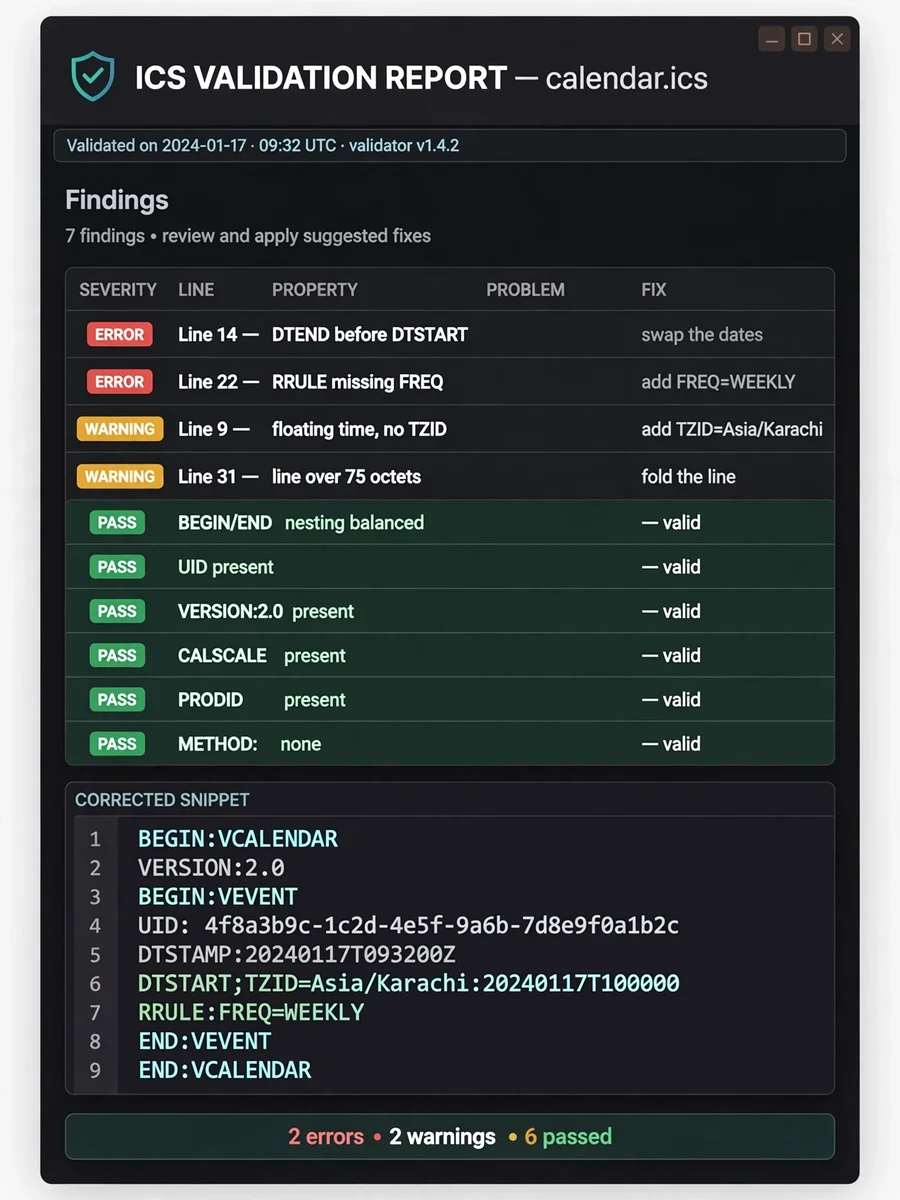Click the PROBLEM column header

click(525, 290)
